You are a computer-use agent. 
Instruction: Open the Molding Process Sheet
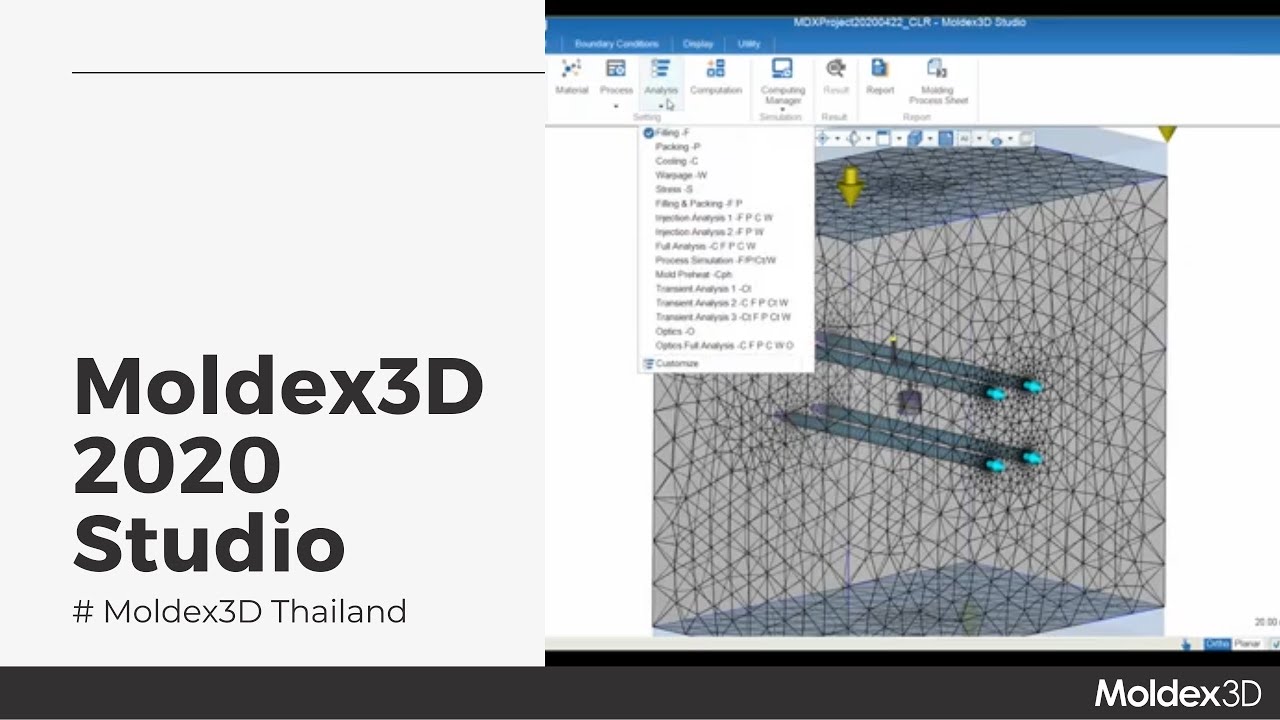[x=937, y=81]
